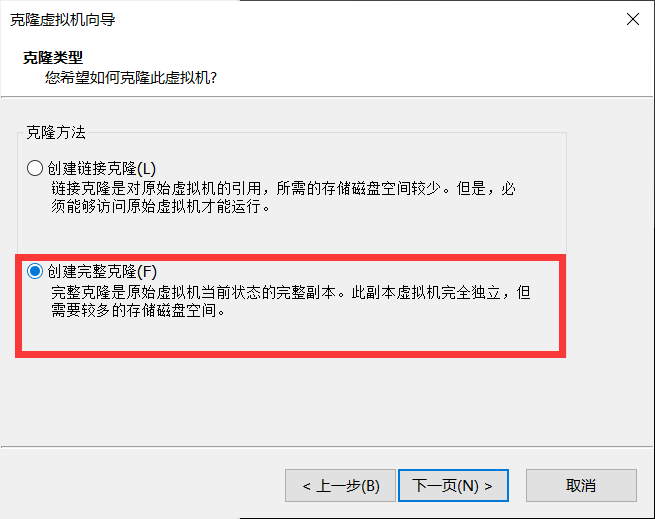Click the 克隆虚拟机向导 title bar text
This screenshot has width=655, height=519.
pyautogui.click(x=63, y=20)
